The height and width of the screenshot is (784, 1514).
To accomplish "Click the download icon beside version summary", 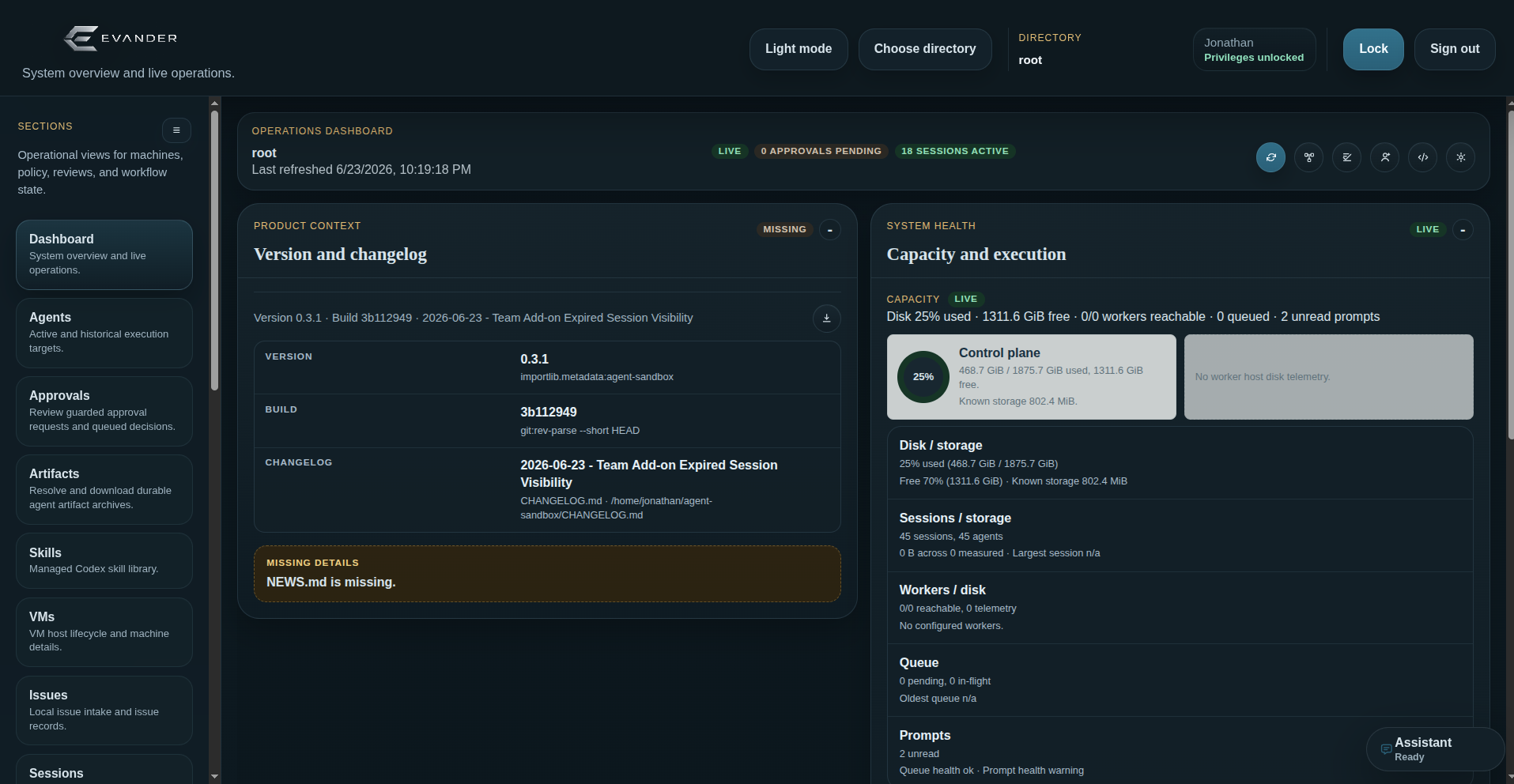I will 826,318.
